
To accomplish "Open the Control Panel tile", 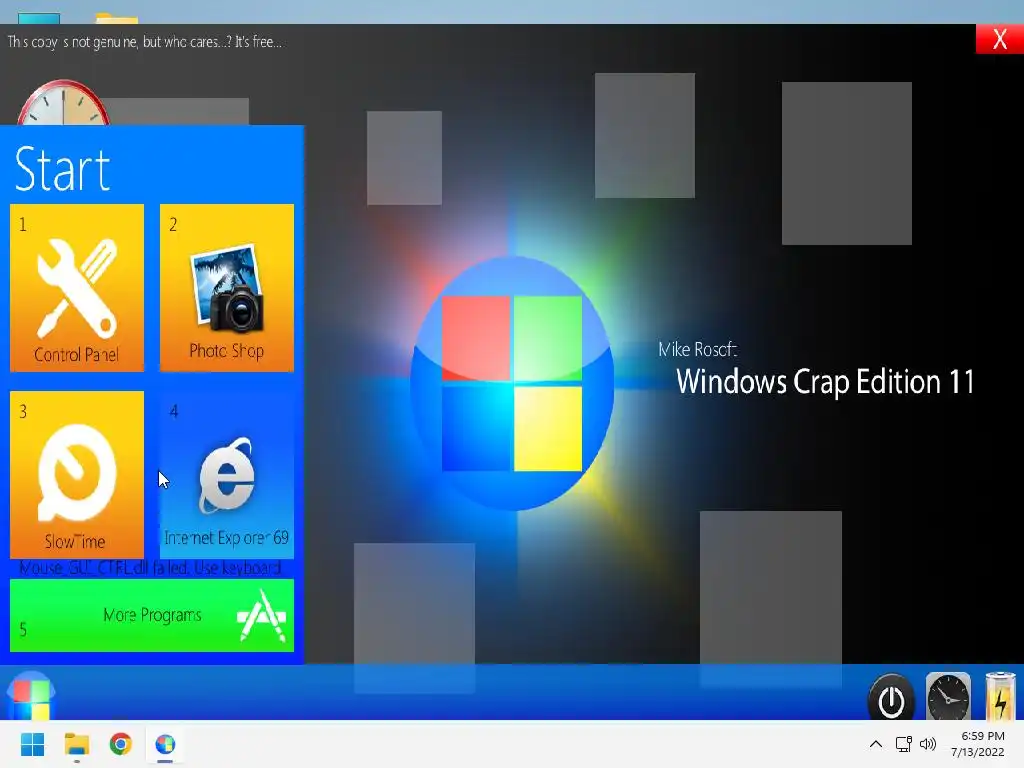I will click(x=77, y=288).
